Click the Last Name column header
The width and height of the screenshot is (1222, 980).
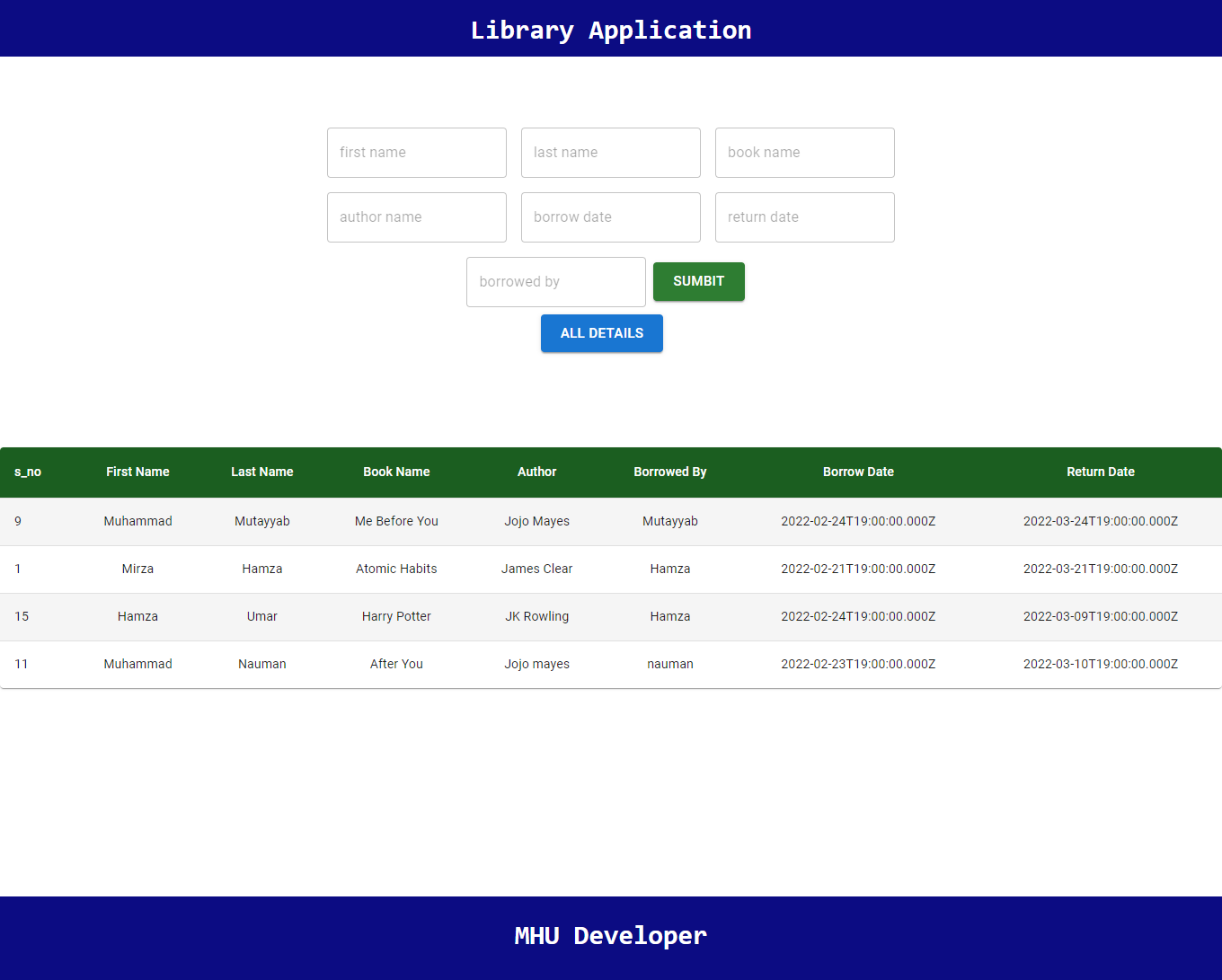point(262,472)
